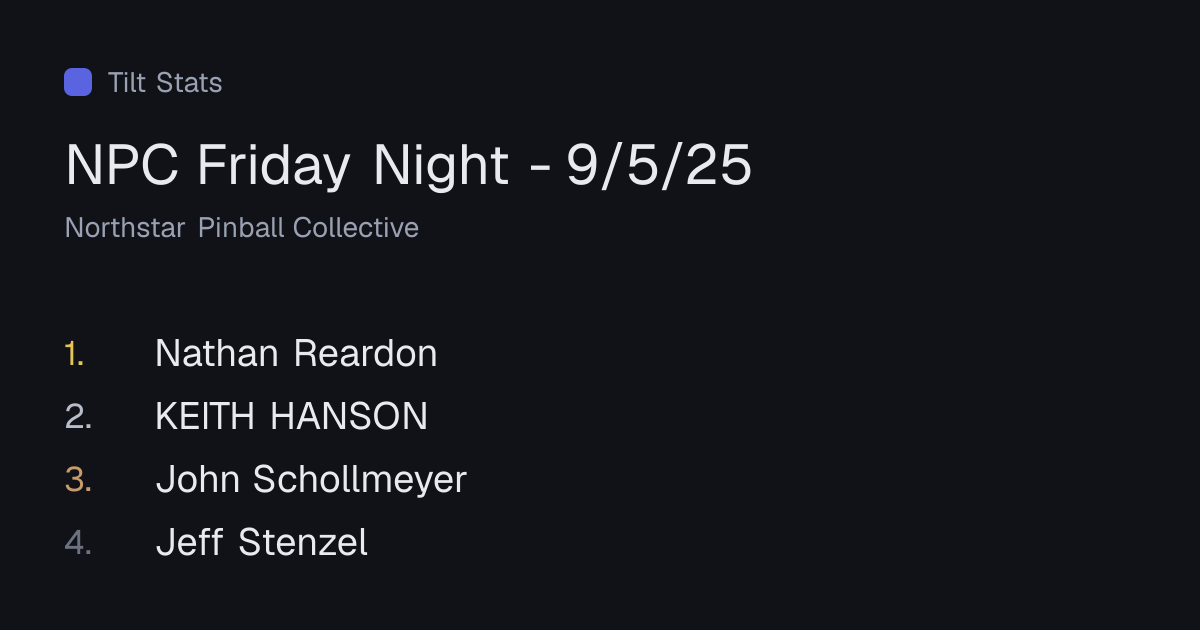Click the bronze rank number 3.
The height and width of the screenshot is (630, 1200).
pos(78,480)
